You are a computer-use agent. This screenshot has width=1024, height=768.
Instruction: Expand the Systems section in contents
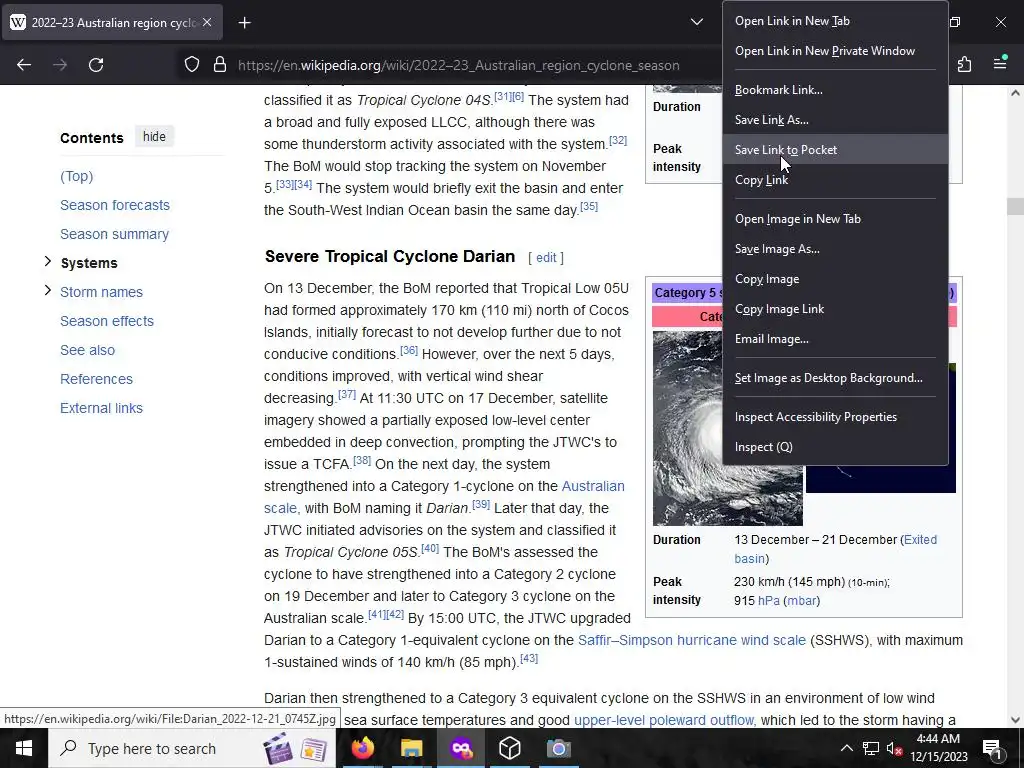[x=47, y=262]
